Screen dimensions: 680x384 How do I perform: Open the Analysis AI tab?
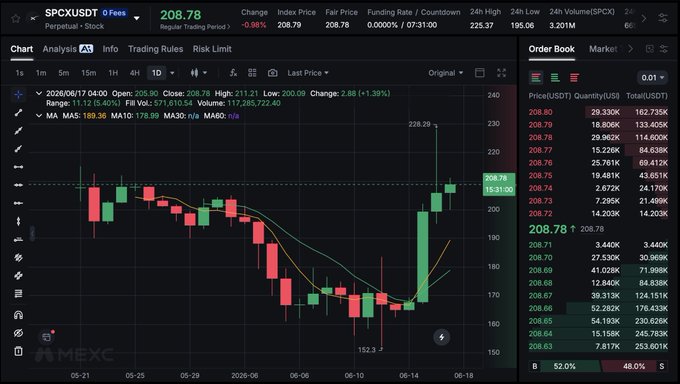pos(68,49)
